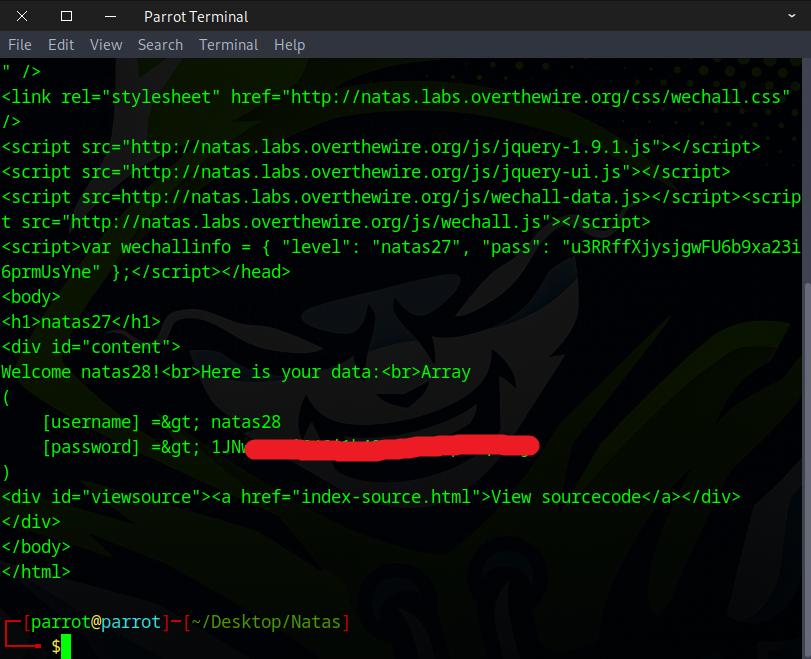The height and width of the screenshot is (659, 811).
Task: Open the Help menu
Action: coord(289,45)
